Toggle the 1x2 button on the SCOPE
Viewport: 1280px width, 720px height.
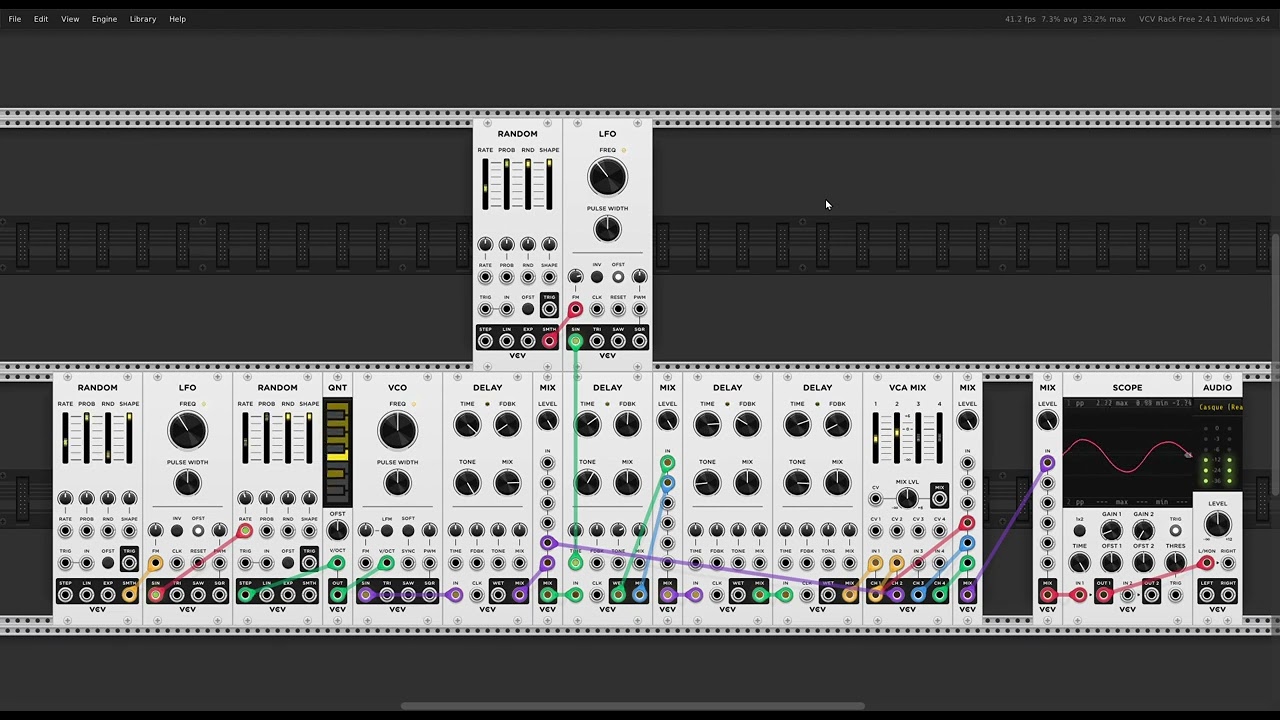point(1079,531)
